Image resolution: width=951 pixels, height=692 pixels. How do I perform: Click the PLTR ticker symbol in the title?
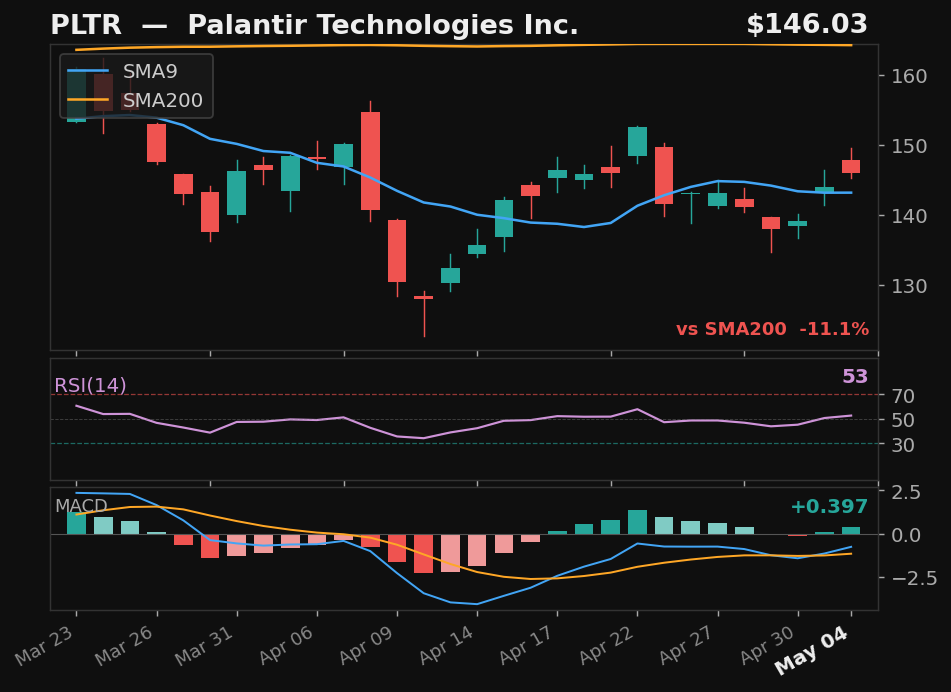[x=86, y=25]
